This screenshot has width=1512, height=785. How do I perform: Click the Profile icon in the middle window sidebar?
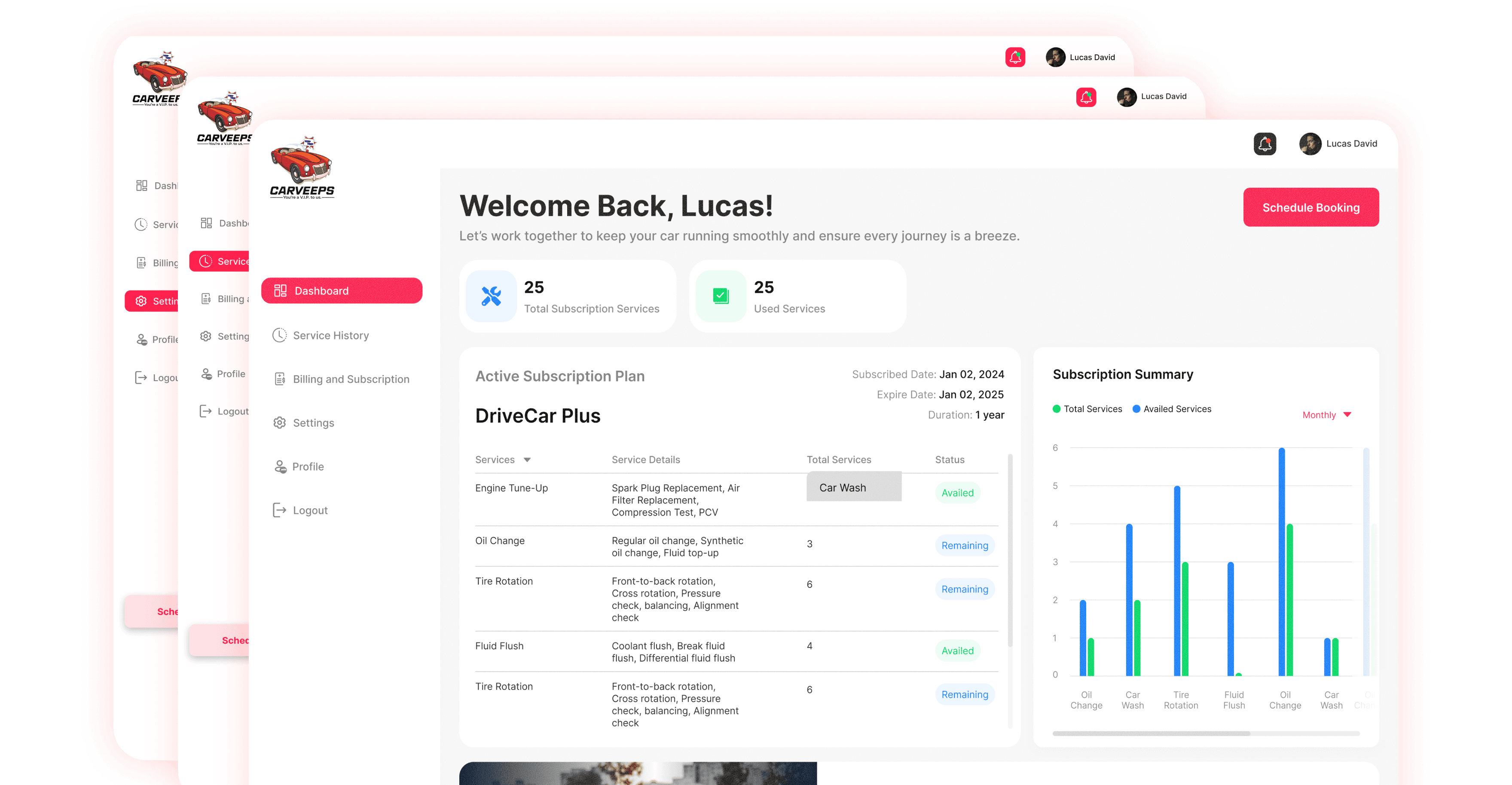[x=206, y=374]
